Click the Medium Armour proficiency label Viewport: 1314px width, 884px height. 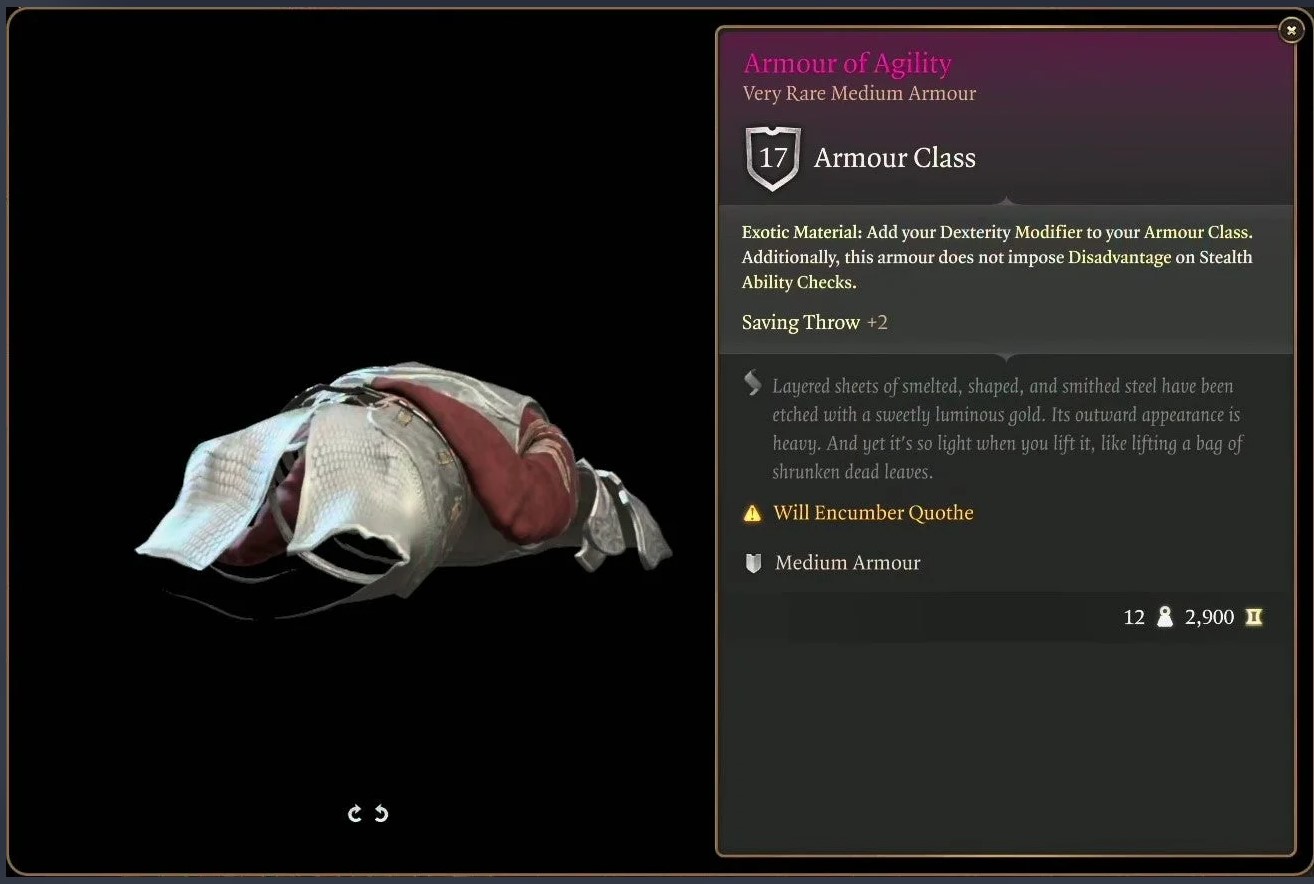coord(847,563)
